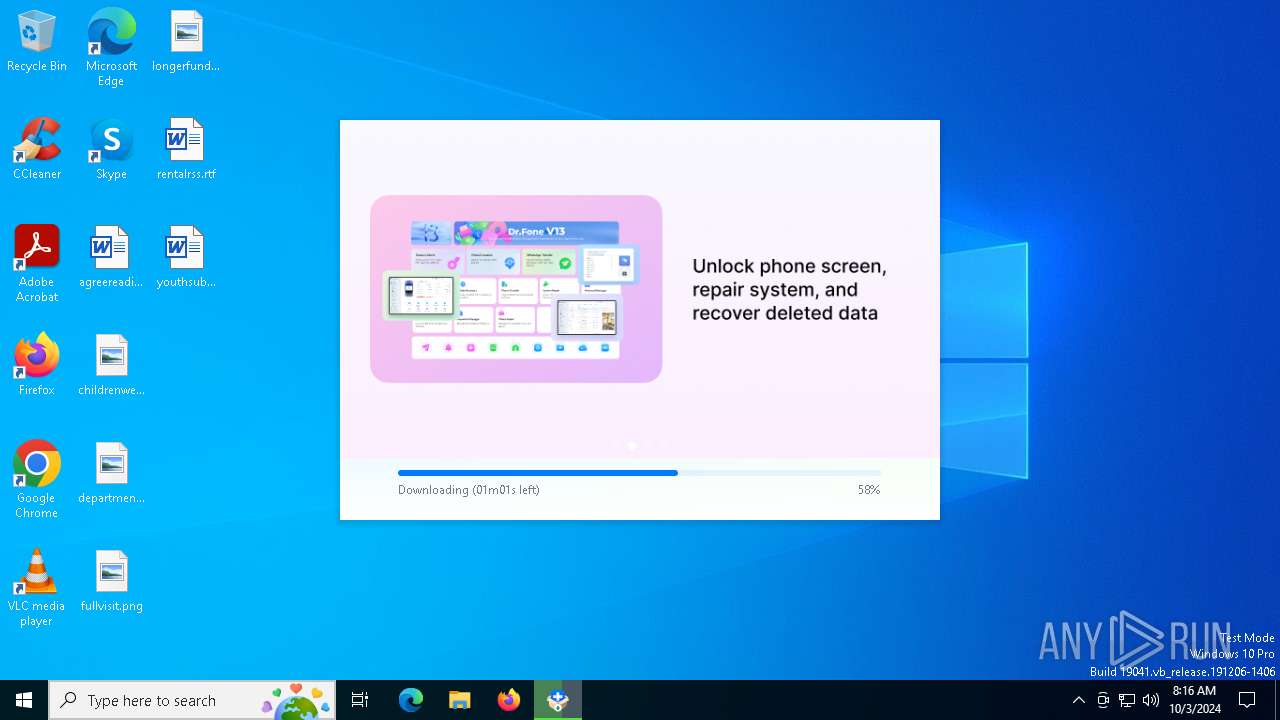Open the network status tray icon
The height and width of the screenshot is (720, 1280).
pos(1127,700)
